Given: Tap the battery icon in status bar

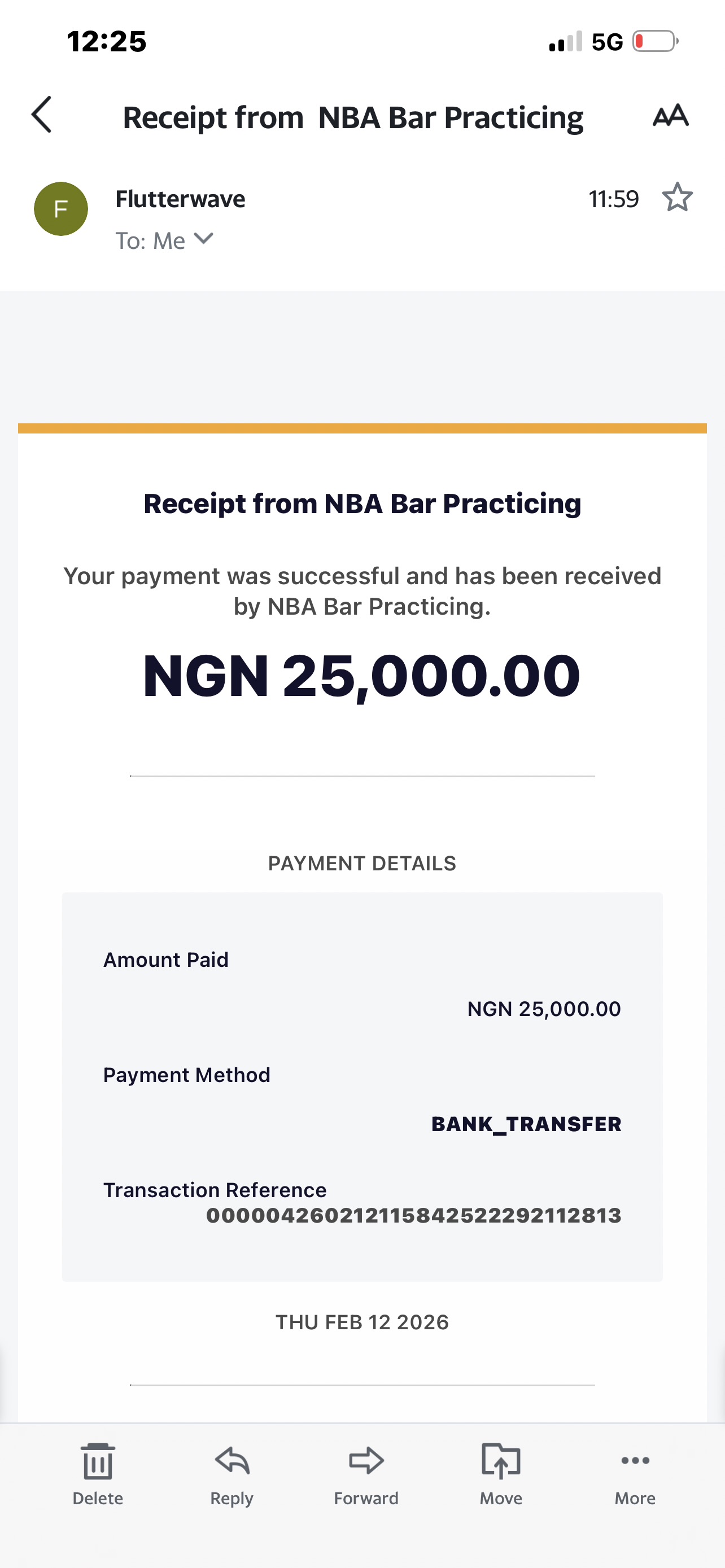Looking at the screenshot, I should click(x=655, y=41).
